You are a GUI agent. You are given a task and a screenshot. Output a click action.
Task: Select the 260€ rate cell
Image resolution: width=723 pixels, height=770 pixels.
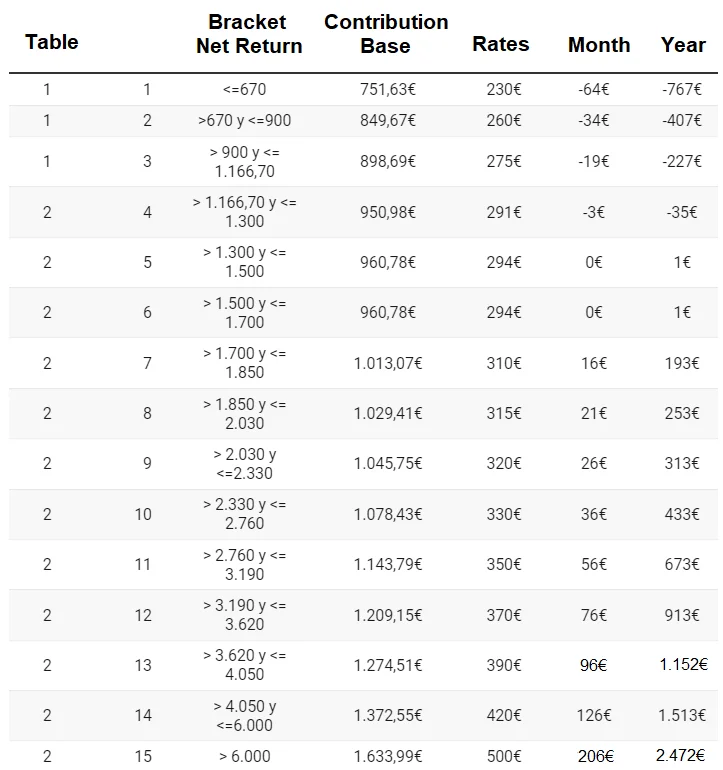tap(503, 120)
